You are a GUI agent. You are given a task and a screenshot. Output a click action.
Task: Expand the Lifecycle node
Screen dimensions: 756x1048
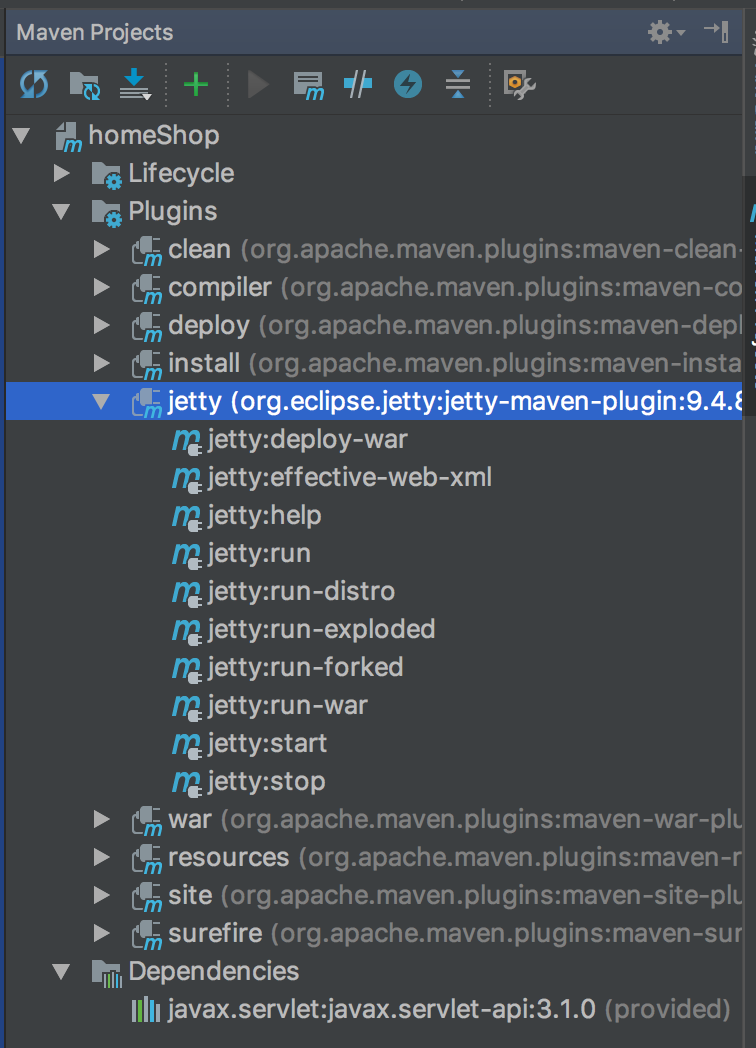(x=61, y=173)
